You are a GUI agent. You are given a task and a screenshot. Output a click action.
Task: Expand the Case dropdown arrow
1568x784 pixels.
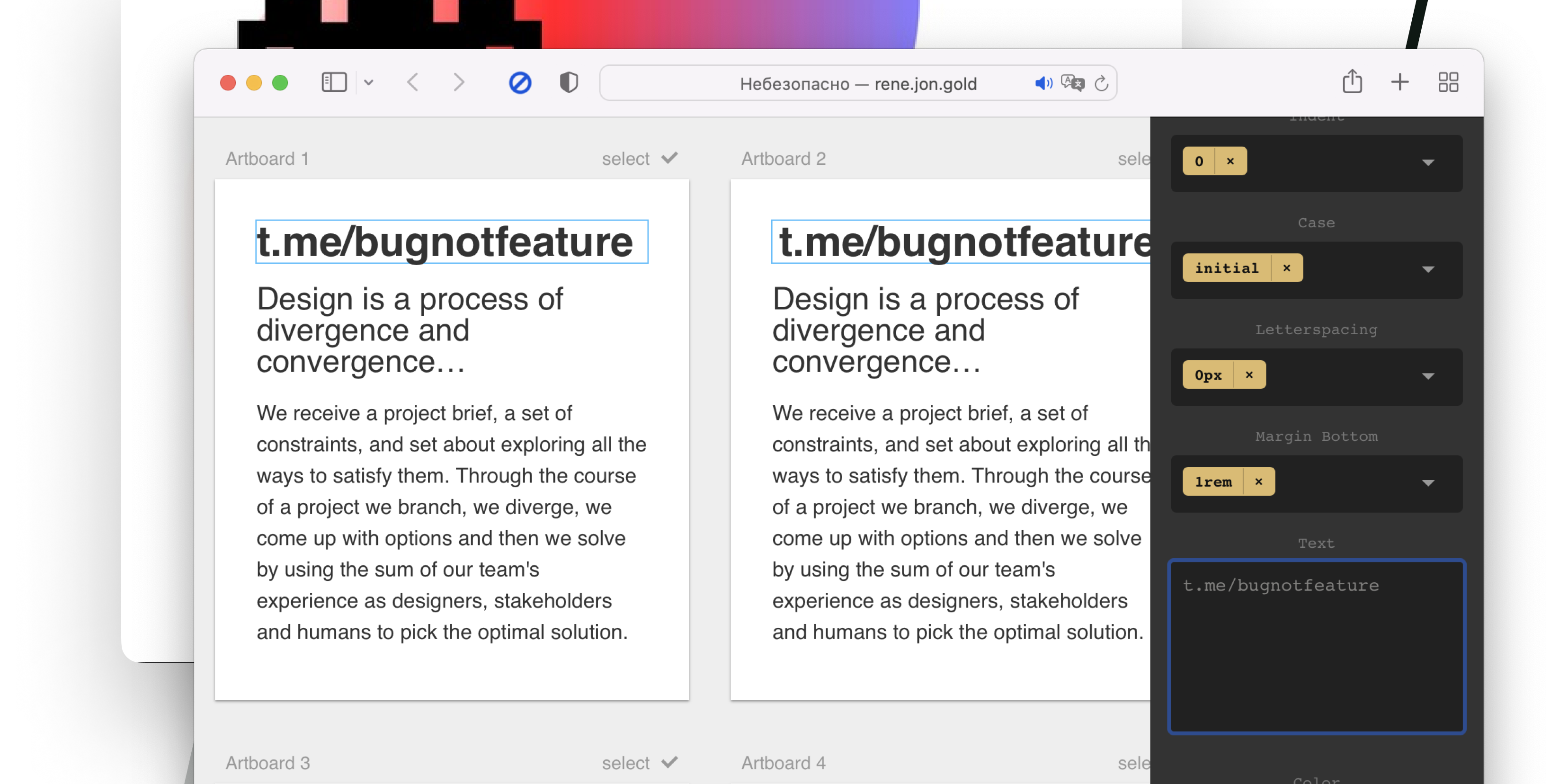[1428, 269]
